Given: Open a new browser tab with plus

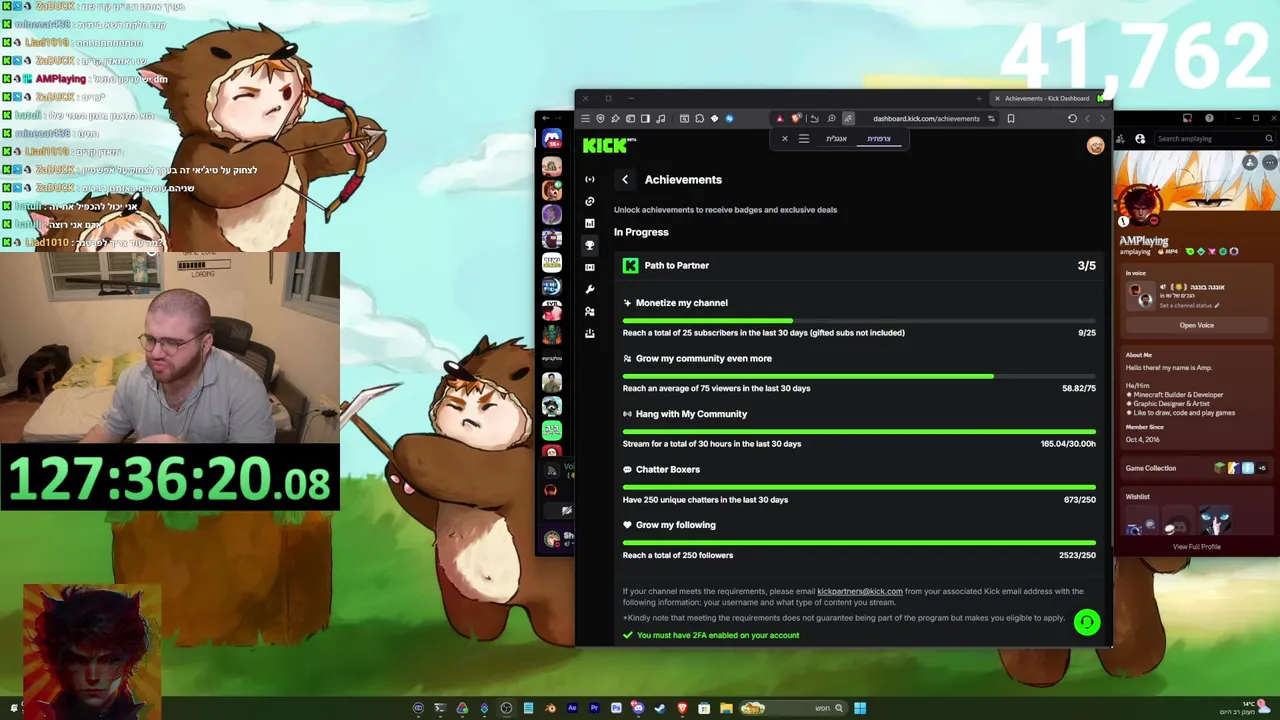Looking at the screenshot, I should (979, 98).
